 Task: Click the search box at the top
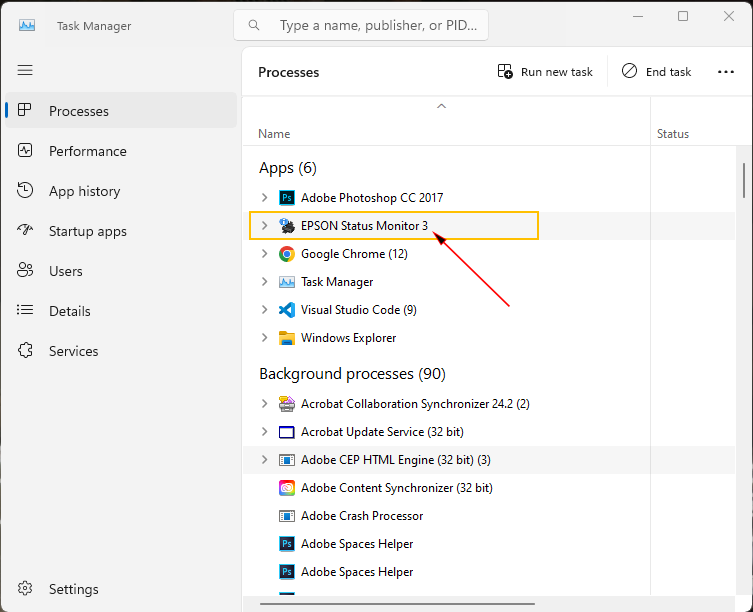tap(375, 25)
